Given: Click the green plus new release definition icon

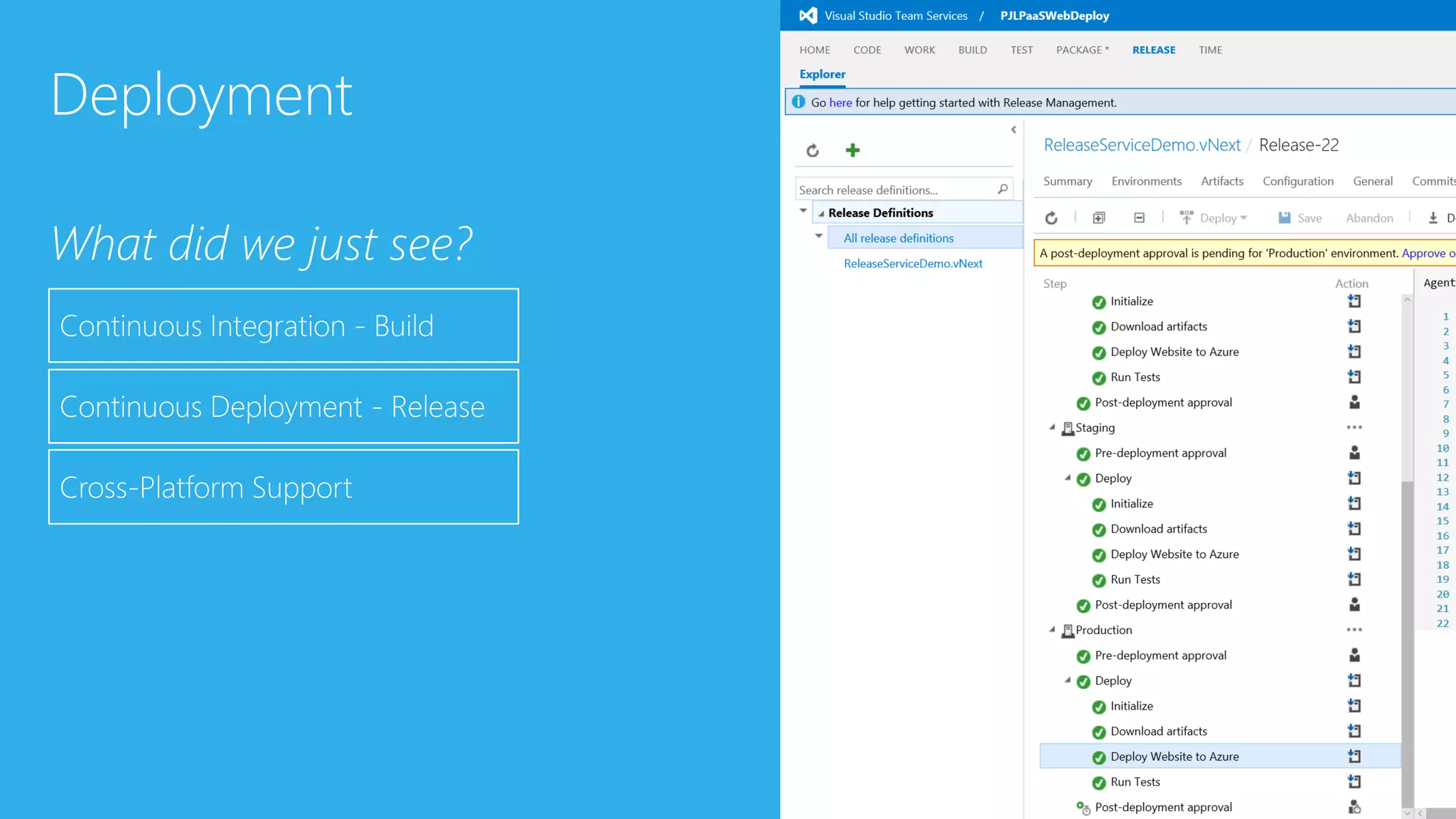Looking at the screenshot, I should 852,150.
